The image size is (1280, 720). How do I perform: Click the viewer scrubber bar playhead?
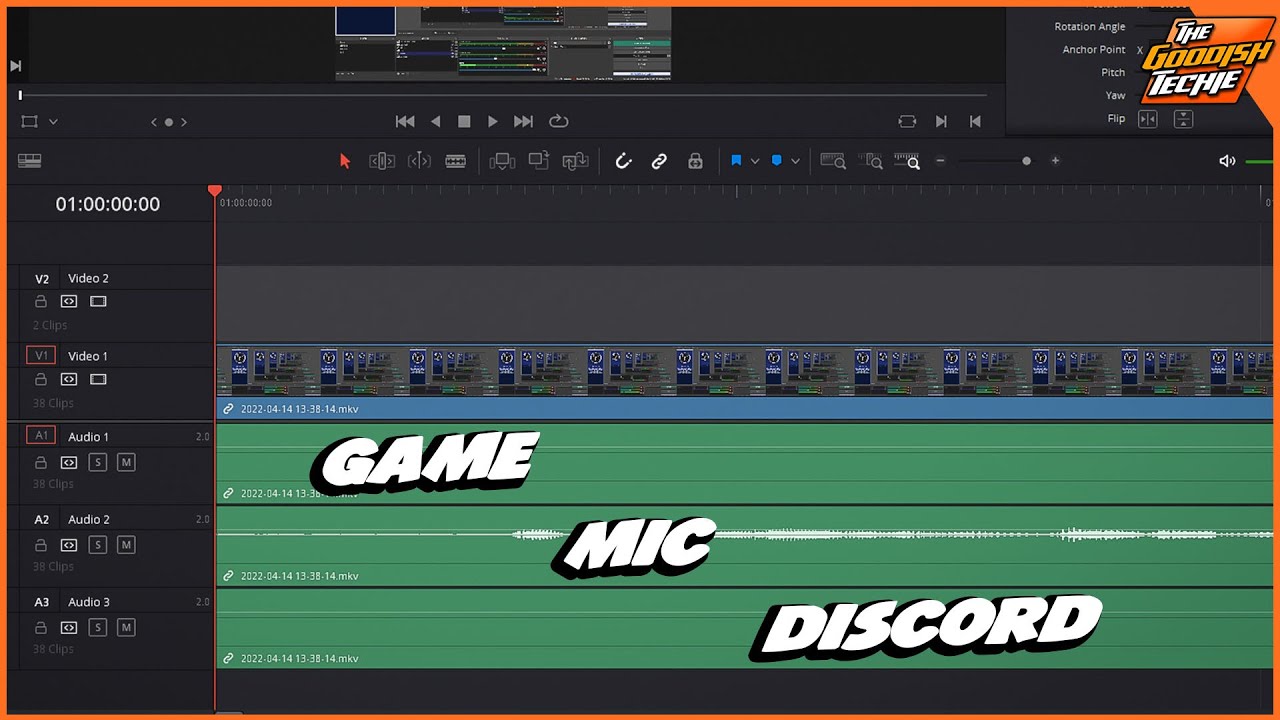point(20,95)
